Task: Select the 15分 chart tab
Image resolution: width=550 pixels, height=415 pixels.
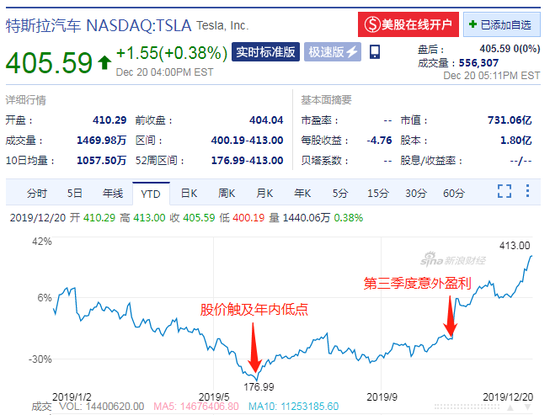Action: pyautogui.click(x=378, y=193)
